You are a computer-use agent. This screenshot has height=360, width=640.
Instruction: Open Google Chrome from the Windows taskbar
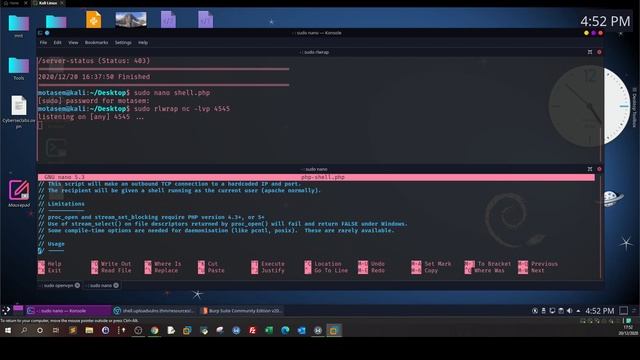click(x=154, y=330)
